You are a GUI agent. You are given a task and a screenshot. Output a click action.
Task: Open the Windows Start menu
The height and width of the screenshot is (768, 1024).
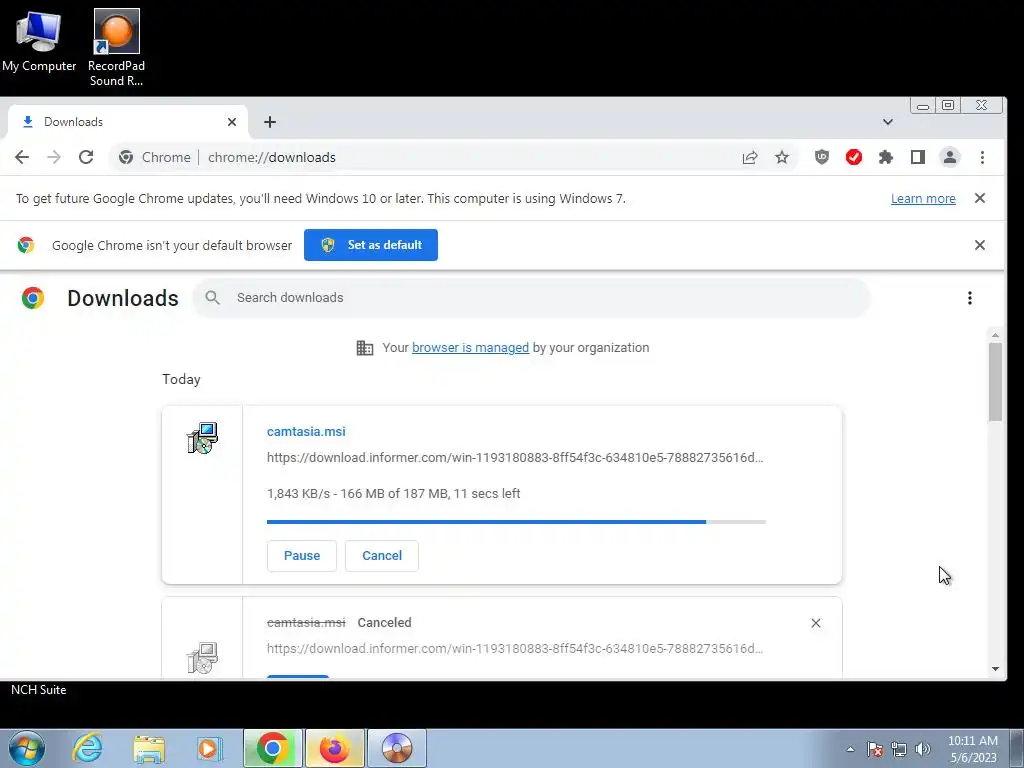tap(27, 748)
